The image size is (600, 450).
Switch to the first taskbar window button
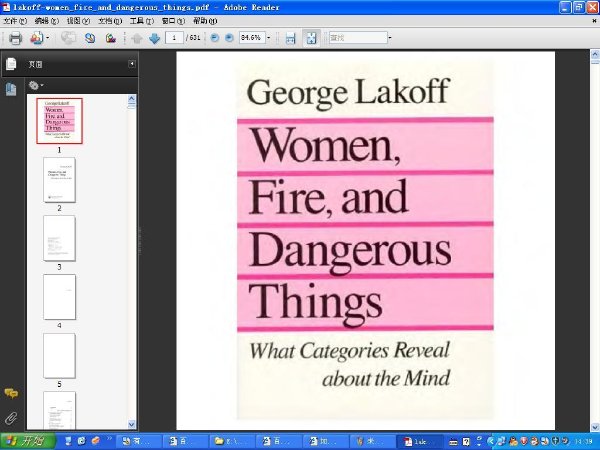click(x=139, y=442)
